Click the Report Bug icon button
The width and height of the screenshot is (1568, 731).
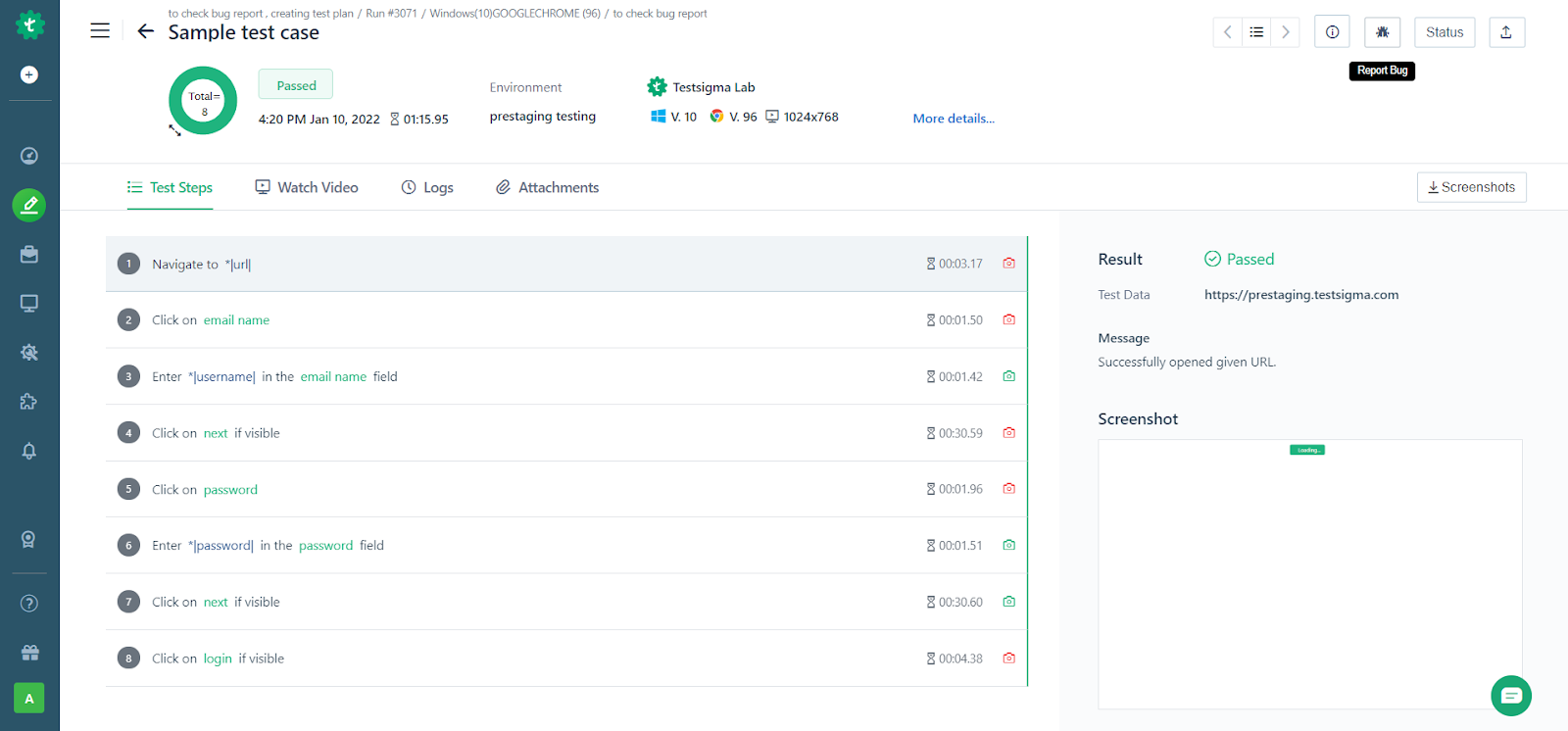[1383, 32]
